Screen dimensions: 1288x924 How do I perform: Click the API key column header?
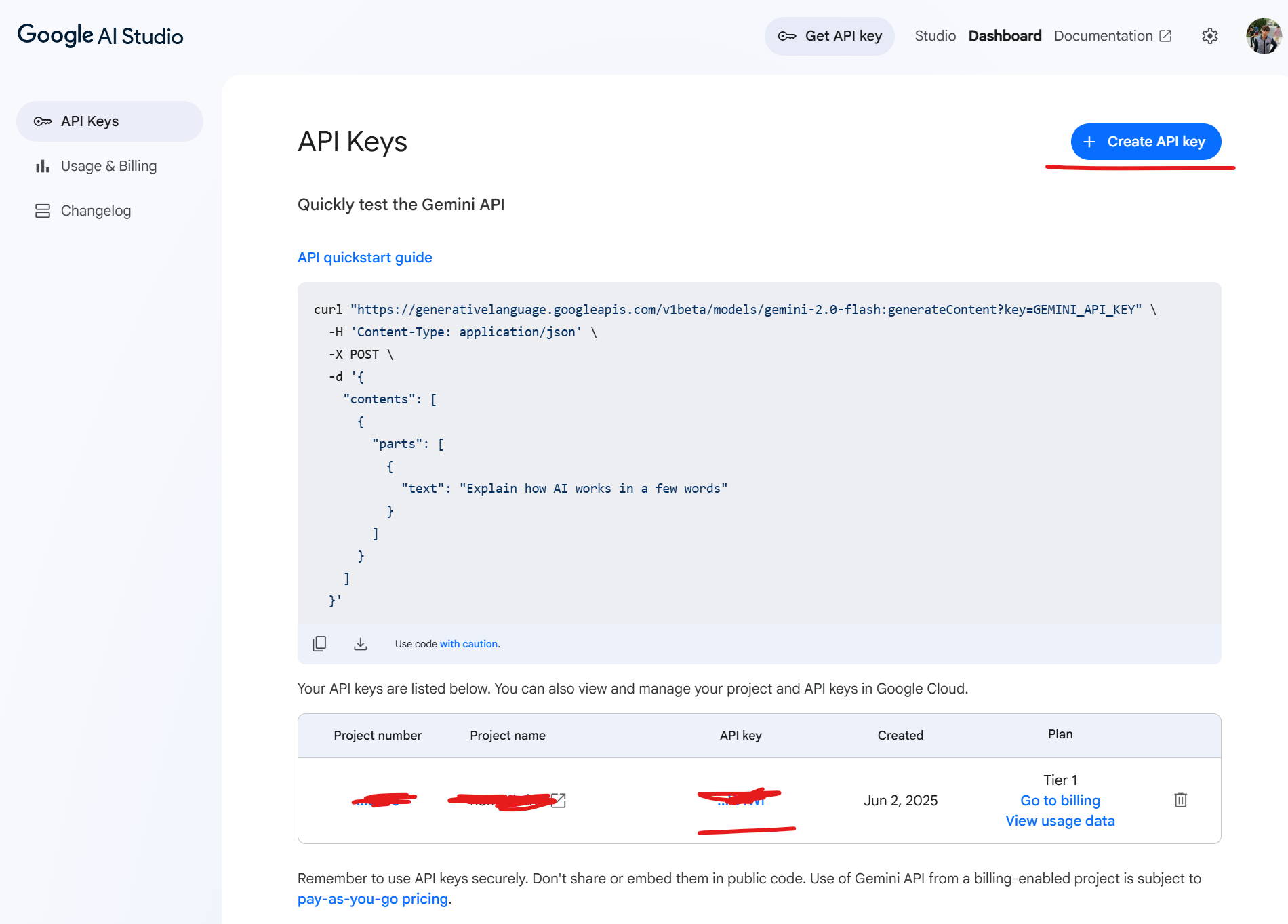point(741,736)
